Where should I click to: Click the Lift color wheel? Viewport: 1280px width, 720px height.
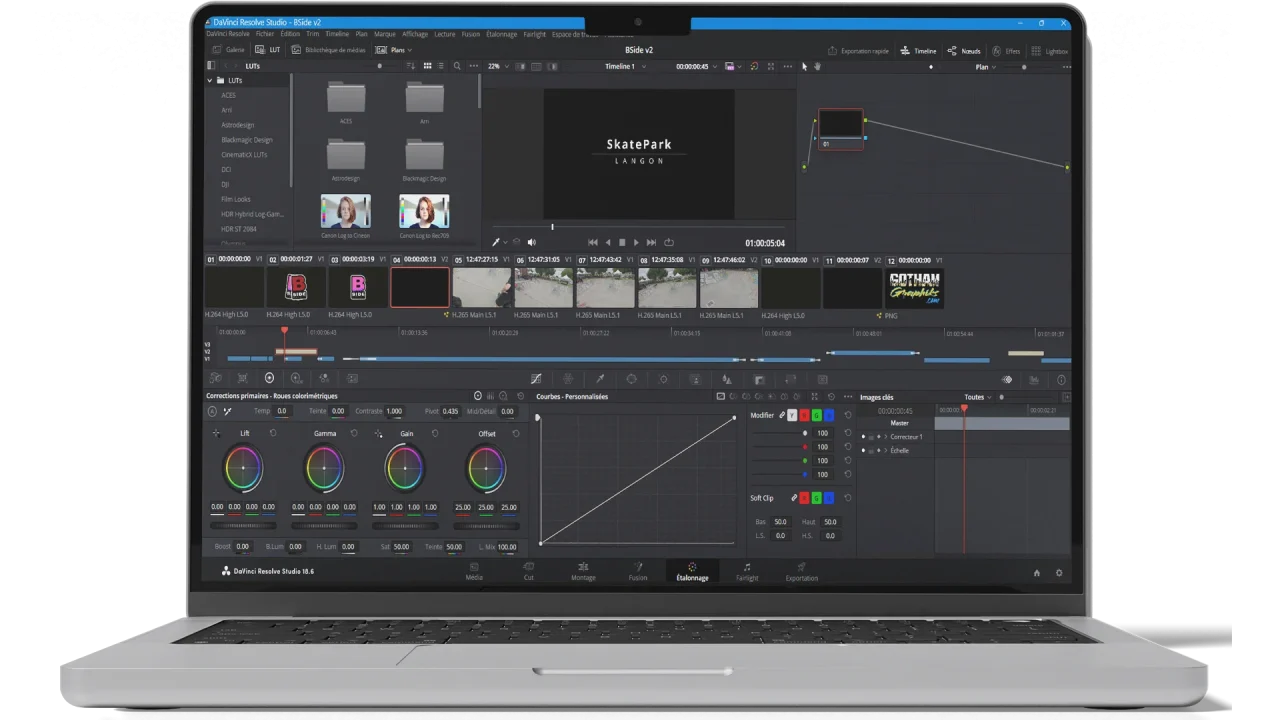(243, 469)
